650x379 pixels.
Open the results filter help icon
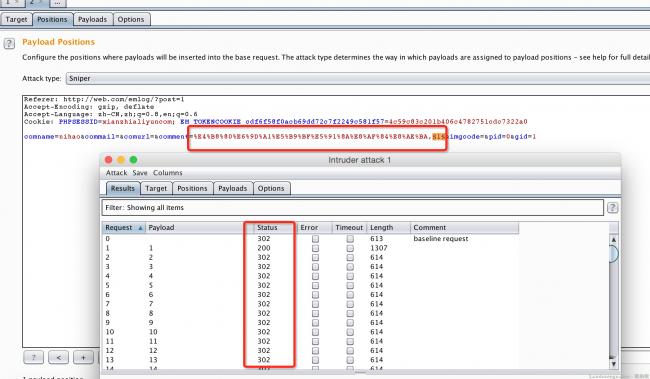(612, 207)
